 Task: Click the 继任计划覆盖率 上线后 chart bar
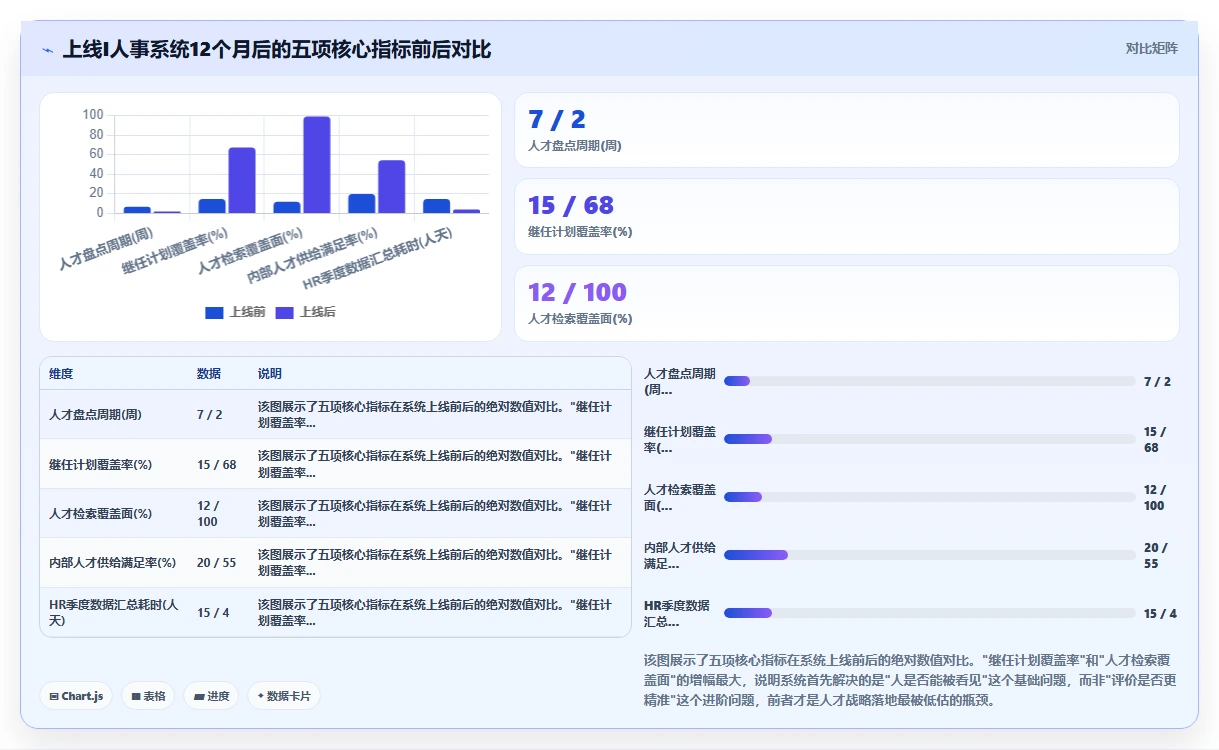pyautogui.click(x=242, y=180)
